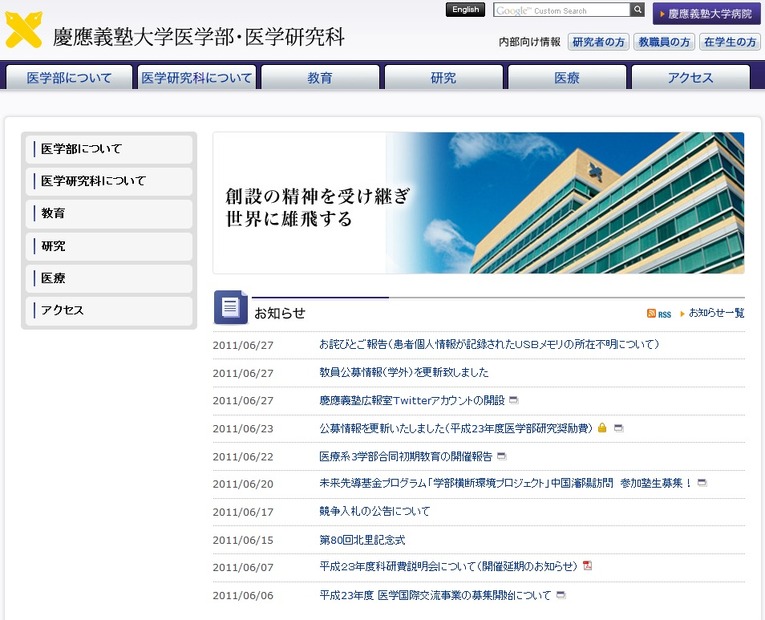Click the lock icon beside 平成23年度医学部研究奨励費

click(x=602, y=428)
